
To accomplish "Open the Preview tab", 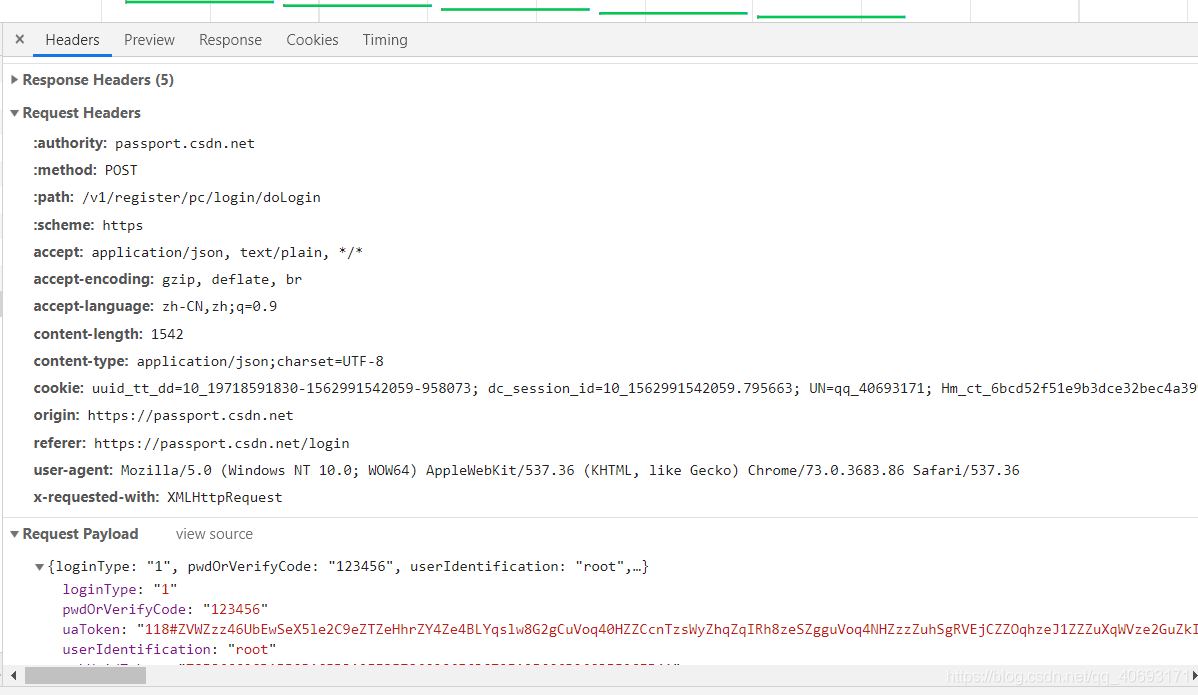I will coord(149,40).
